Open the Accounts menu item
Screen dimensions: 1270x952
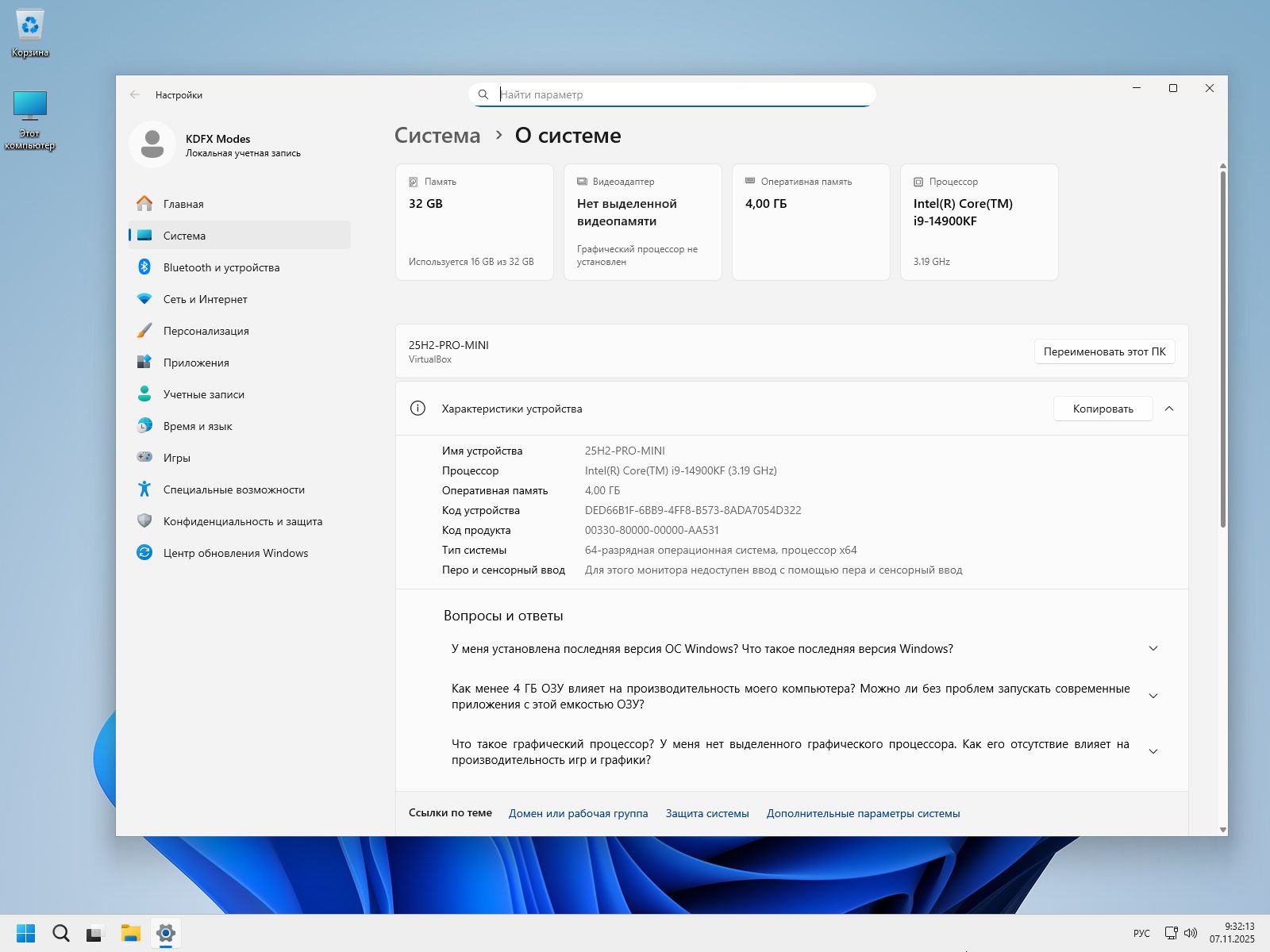click(x=204, y=394)
